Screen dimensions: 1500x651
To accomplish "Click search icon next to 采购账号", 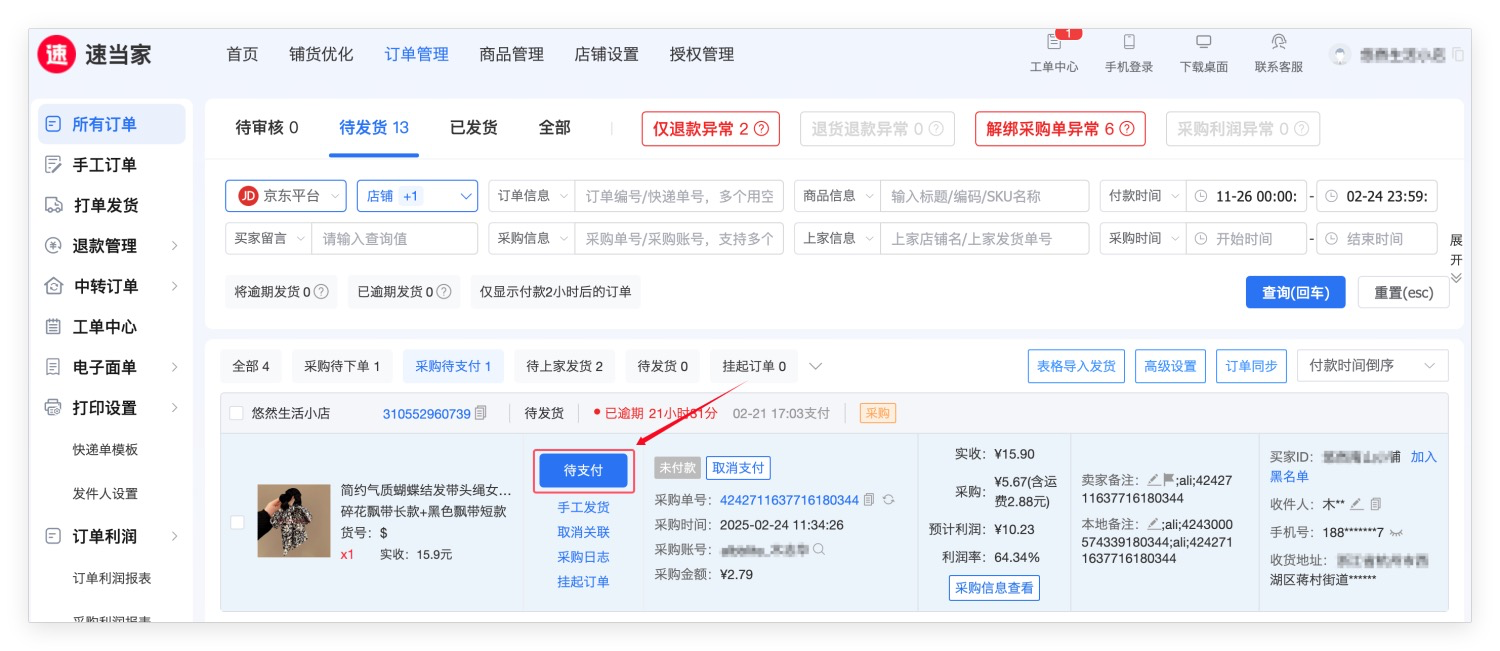I will pos(819,549).
